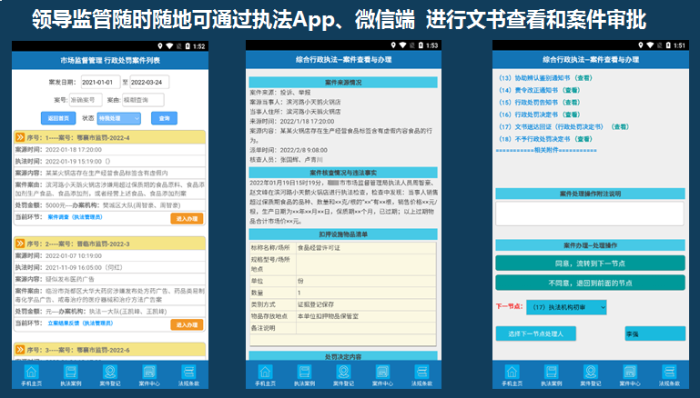700x398 pixels.
Task: Open 下一节点 dropdown showing (17) 执法机构初审
Action: coord(567,307)
